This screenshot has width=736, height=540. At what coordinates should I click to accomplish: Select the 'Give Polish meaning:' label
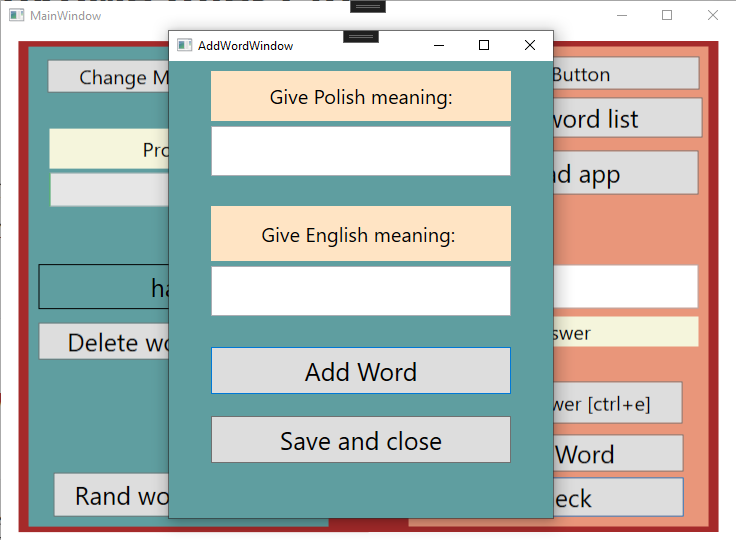click(x=360, y=96)
